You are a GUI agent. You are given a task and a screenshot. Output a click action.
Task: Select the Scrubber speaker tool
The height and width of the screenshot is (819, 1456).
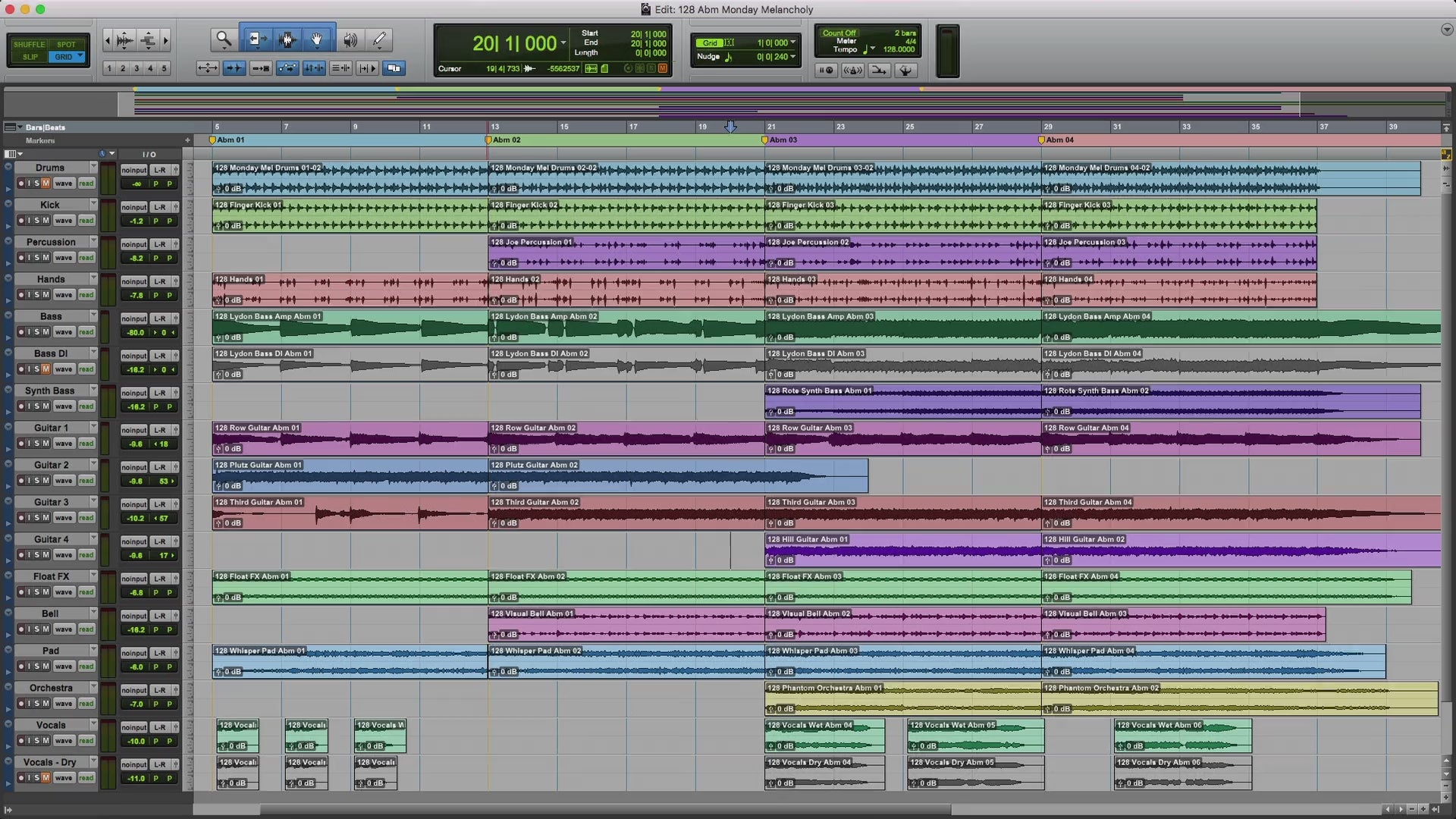coord(350,39)
